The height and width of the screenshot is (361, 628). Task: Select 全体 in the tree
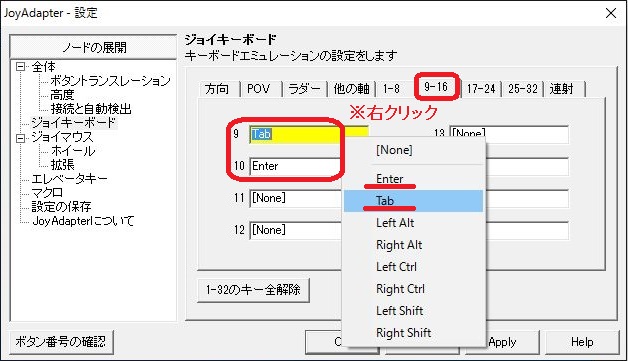[43, 67]
